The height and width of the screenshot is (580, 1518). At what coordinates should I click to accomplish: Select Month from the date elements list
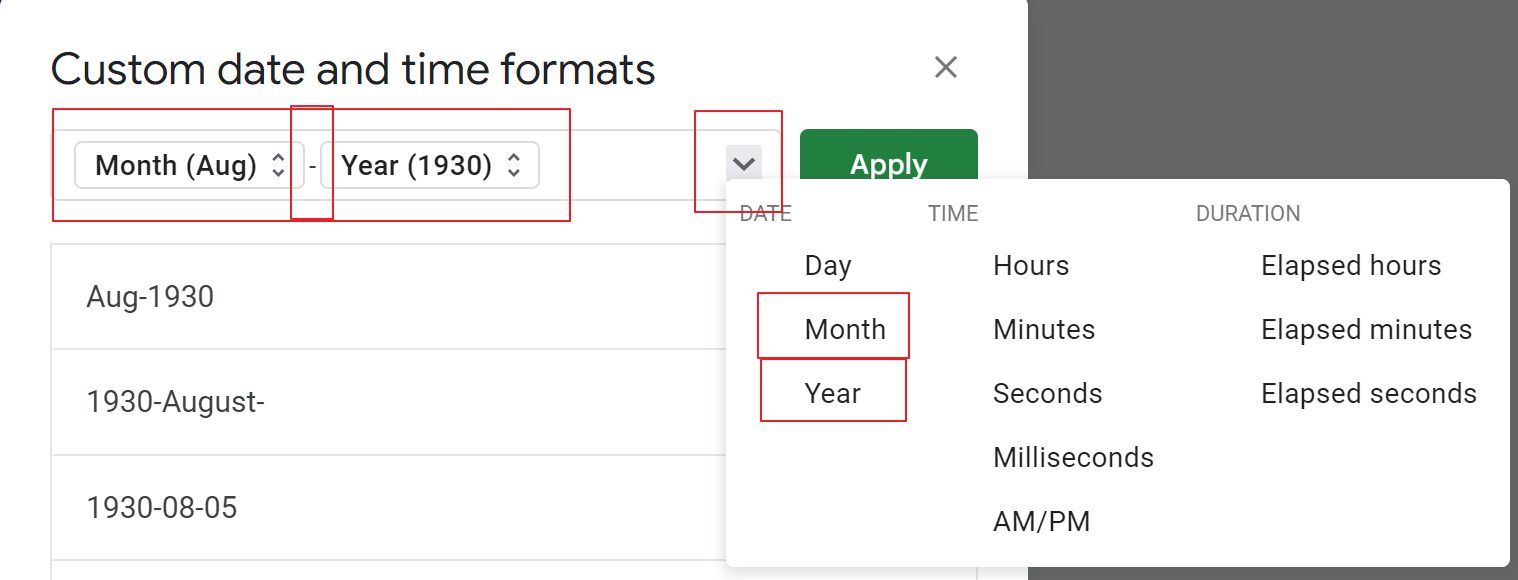[846, 329]
